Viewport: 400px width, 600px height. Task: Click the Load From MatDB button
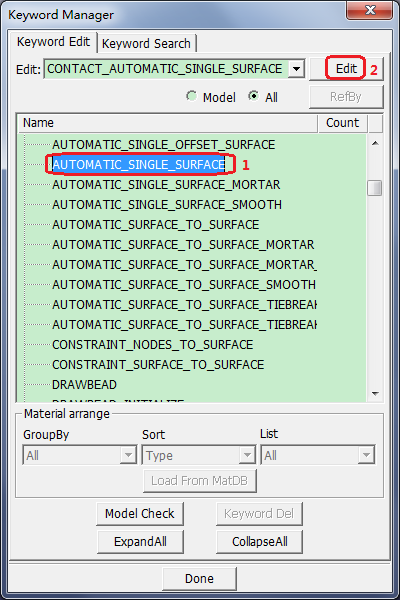pyautogui.click(x=199, y=481)
